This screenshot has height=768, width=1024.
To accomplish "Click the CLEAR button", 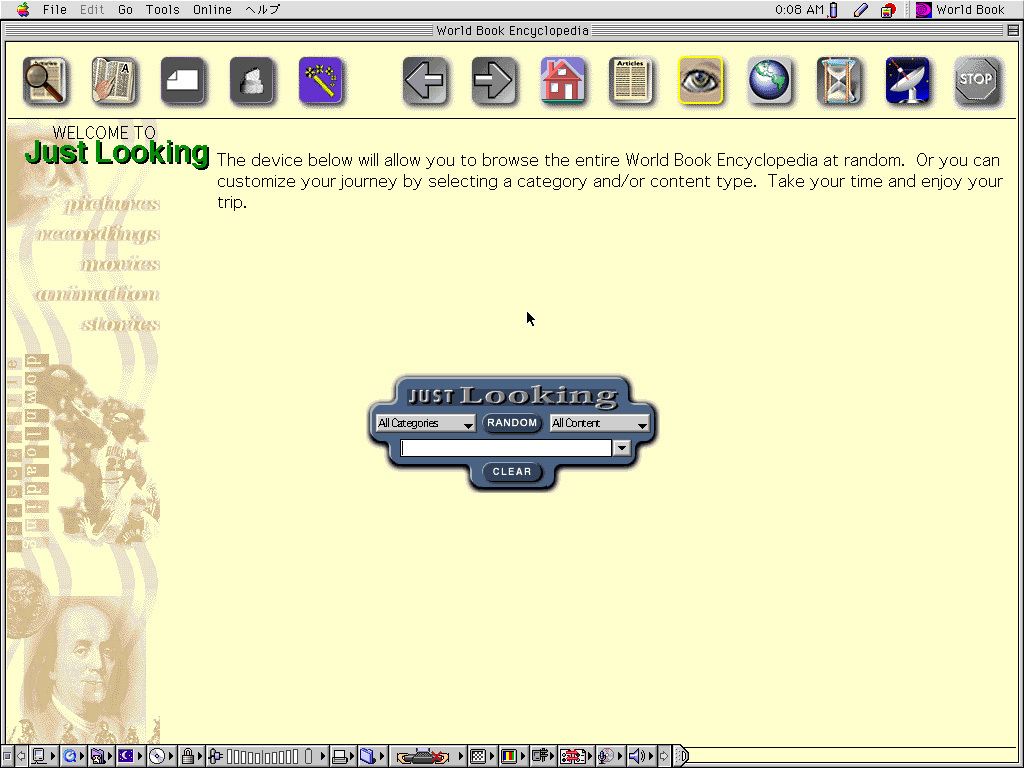I will coord(512,472).
